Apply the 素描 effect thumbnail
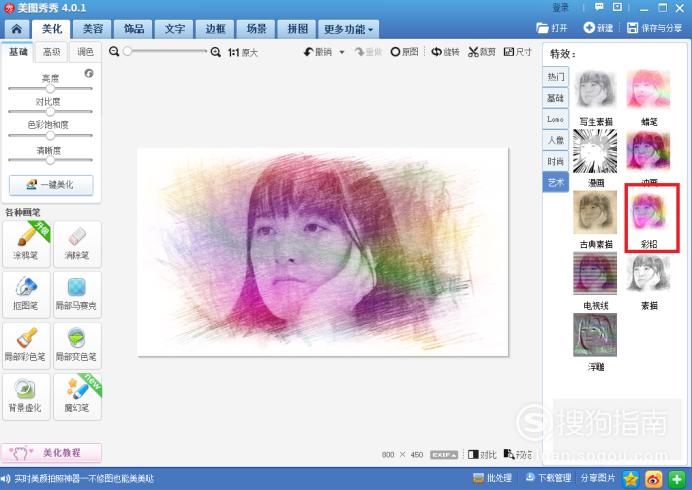Image resolution: width=692 pixels, height=490 pixels. click(x=648, y=274)
